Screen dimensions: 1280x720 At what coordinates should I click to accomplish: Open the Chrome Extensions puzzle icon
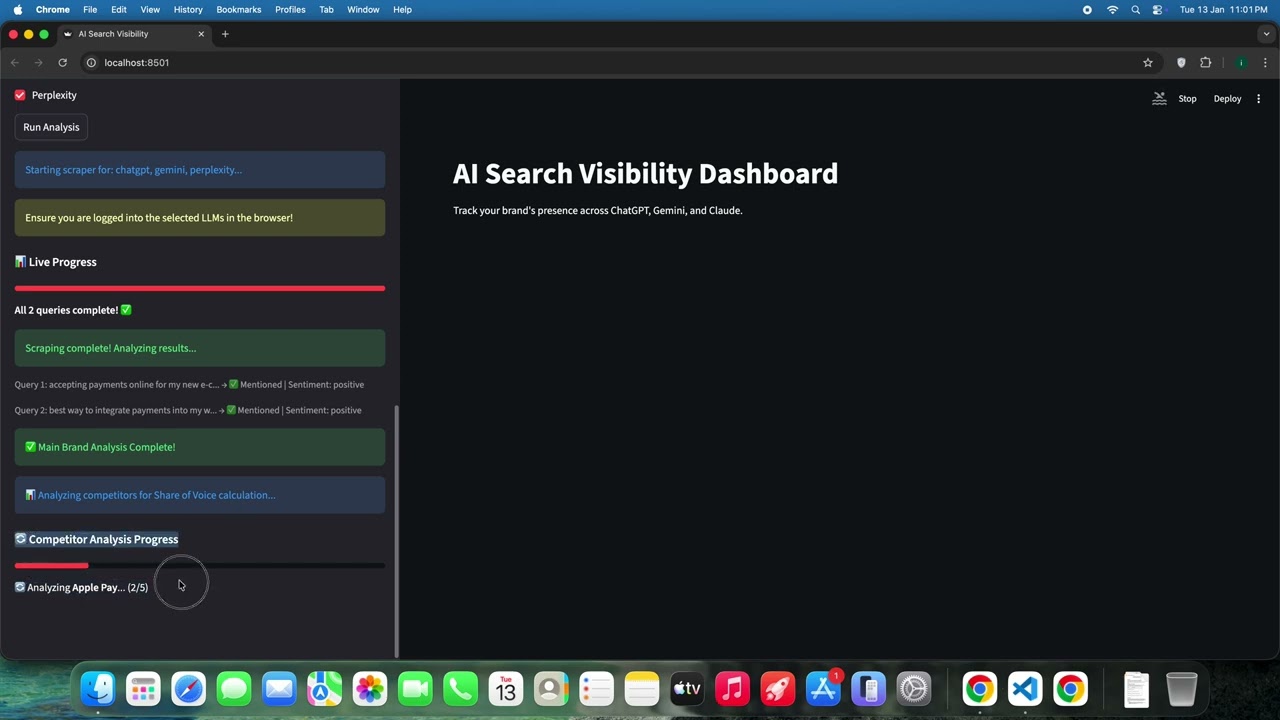point(1206,63)
